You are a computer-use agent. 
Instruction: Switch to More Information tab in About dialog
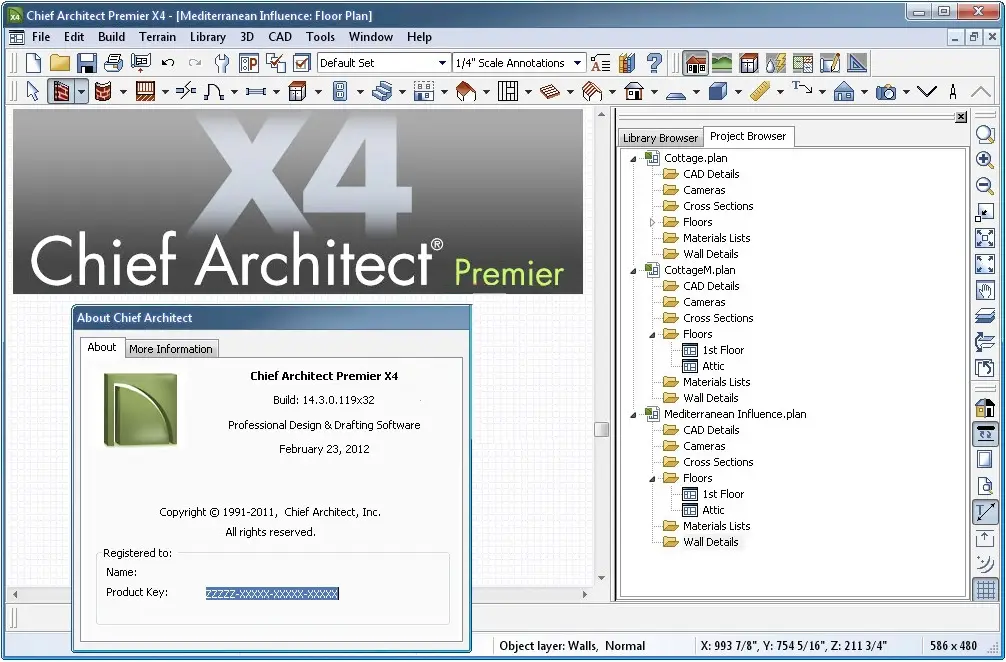click(x=171, y=349)
